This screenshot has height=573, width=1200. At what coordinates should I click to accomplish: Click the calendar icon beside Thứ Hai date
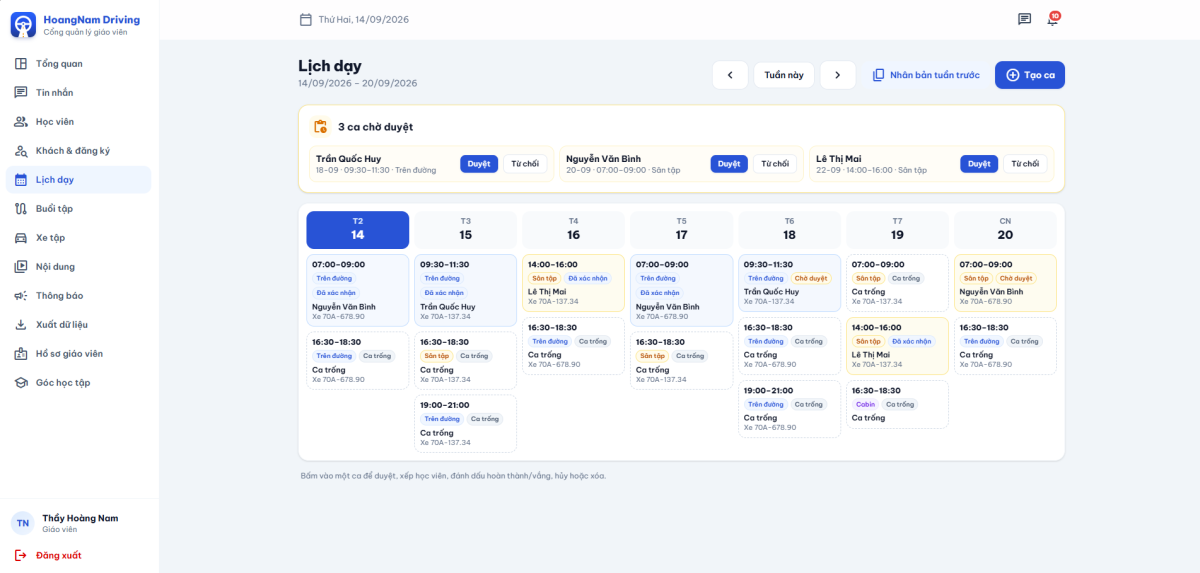tap(306, 19)
